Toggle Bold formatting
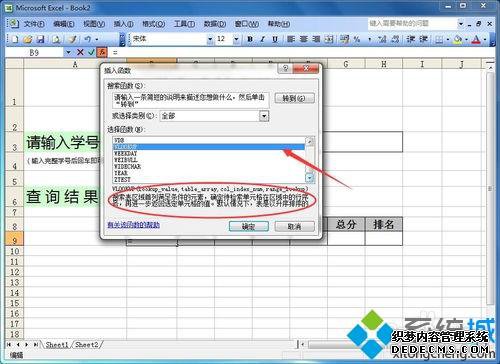This screenshot has height=364, width=500. click(250, 39)
